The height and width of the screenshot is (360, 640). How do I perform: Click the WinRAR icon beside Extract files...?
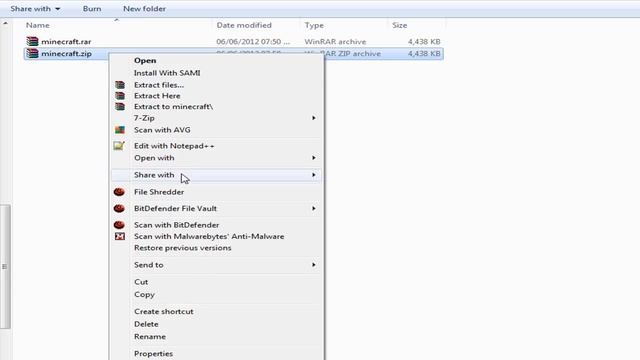click(120, 85)
